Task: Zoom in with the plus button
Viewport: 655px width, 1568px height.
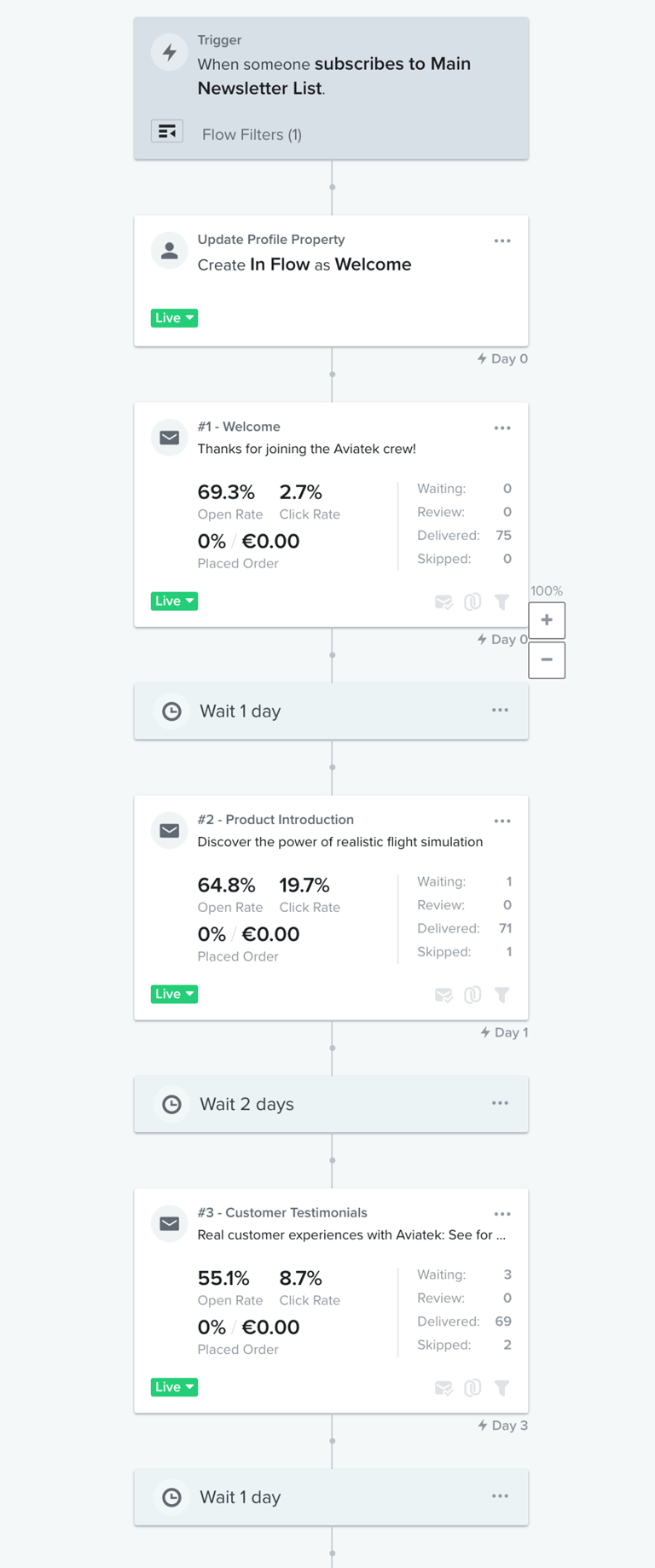Action: [x=547, y=620]
